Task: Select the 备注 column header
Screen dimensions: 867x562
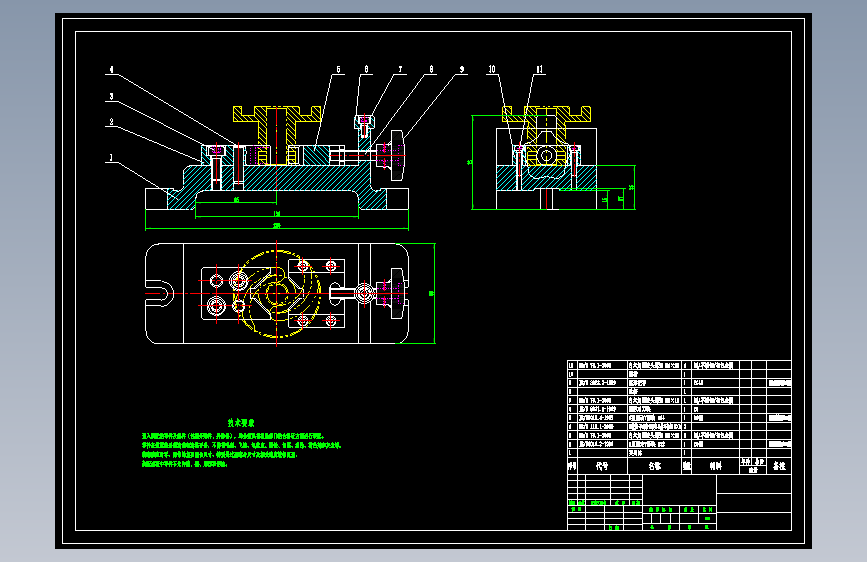Action: point(779,466)
